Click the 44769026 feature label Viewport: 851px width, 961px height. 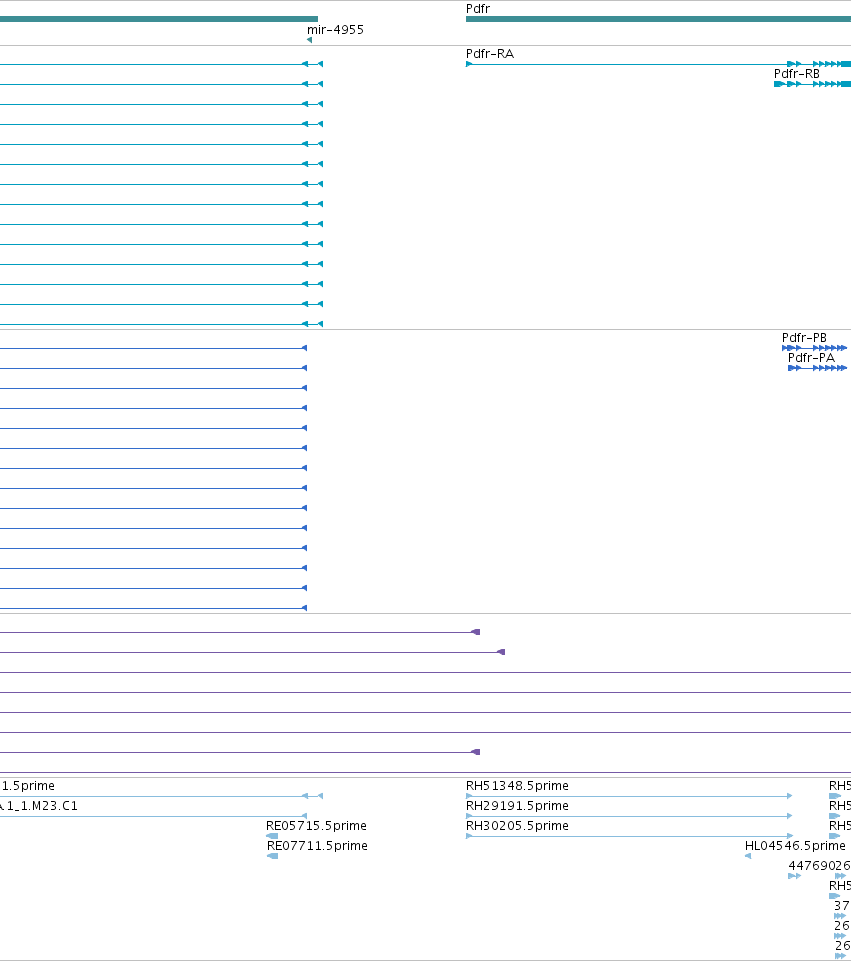coord(819,865)
